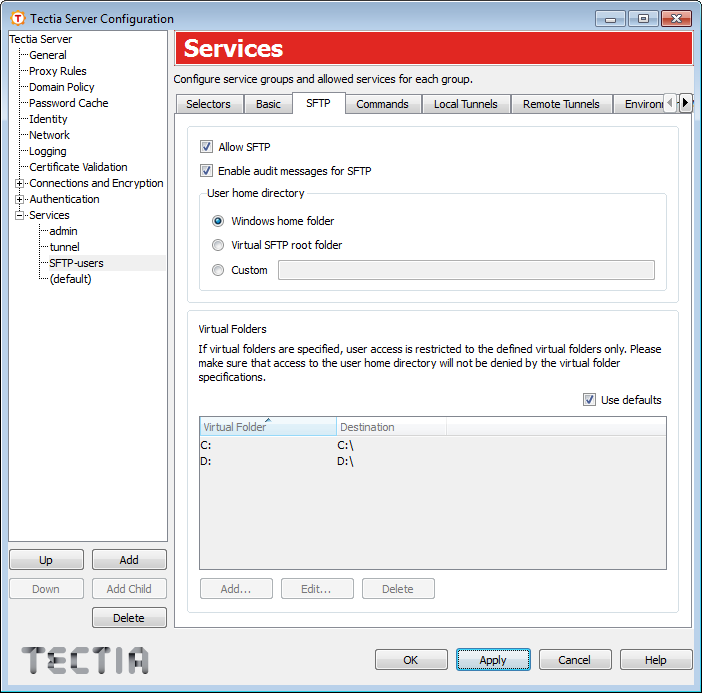Click the Up button

(x=46, y=560)
